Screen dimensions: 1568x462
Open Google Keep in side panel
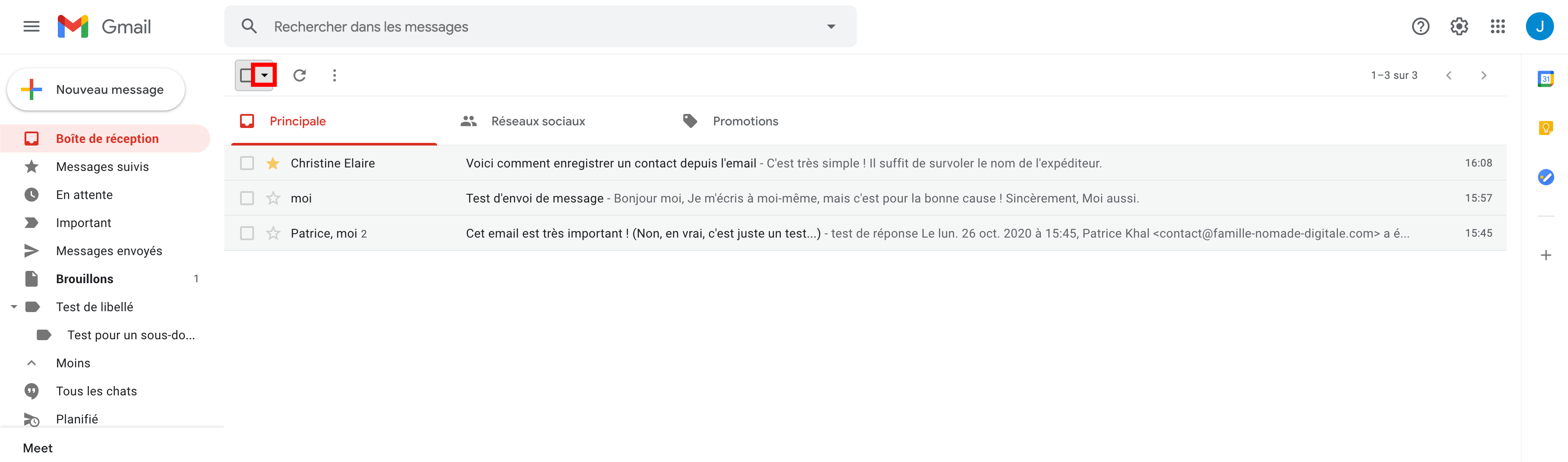(x=1546, y=128)
